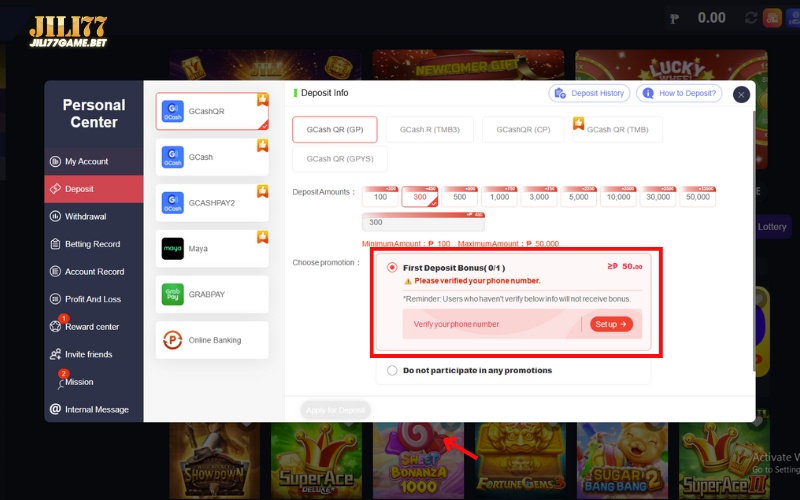Open Profit And Loss
This screenshot has height=500, width=800.
94,299
